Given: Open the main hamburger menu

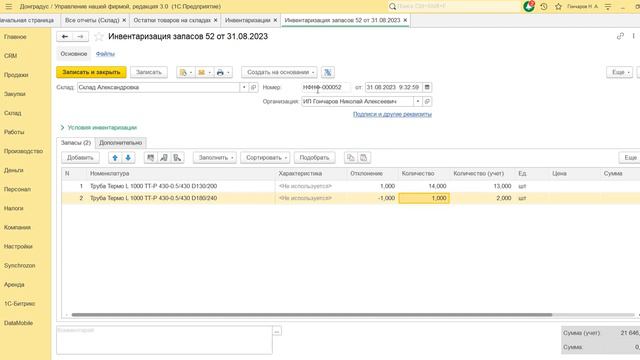Looking at the screenshot, I should 9,7.
